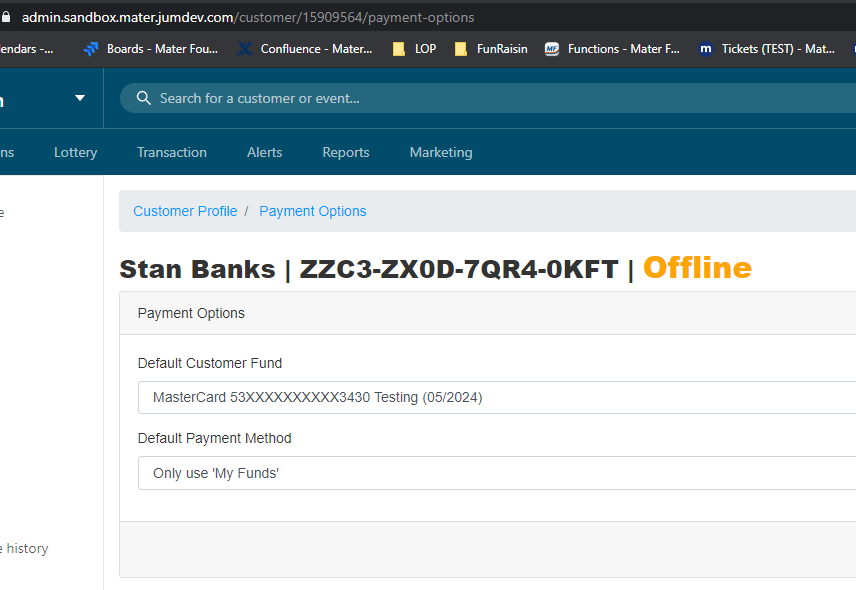Screen dimensions: 856x590
Task: Open the Jira Boards bookmark icon
Action: click(x=92, y=49)
